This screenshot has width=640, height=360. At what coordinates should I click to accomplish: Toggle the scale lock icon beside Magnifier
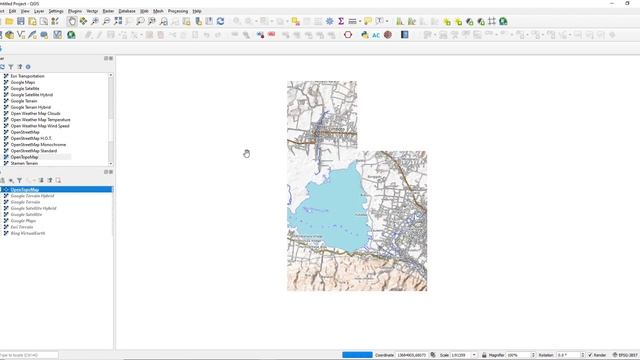484,355
